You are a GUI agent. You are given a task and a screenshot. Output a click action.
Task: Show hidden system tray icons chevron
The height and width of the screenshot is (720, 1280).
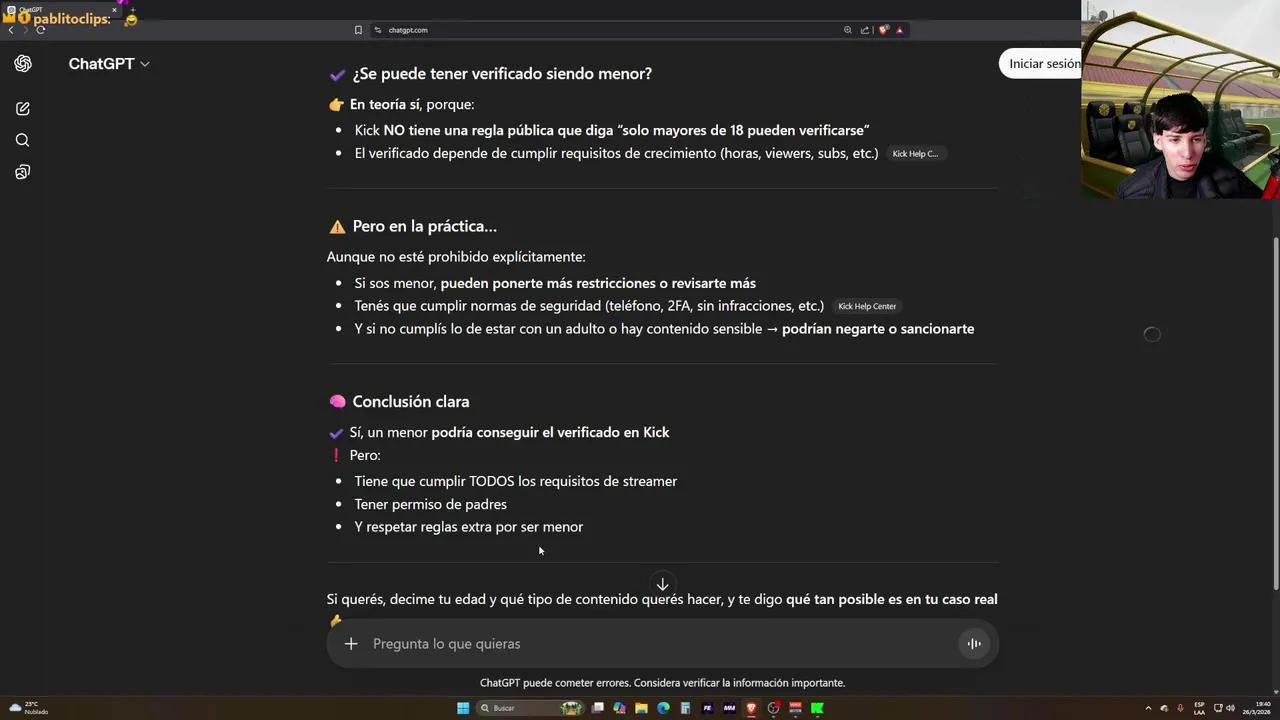tap(1148, 708)
